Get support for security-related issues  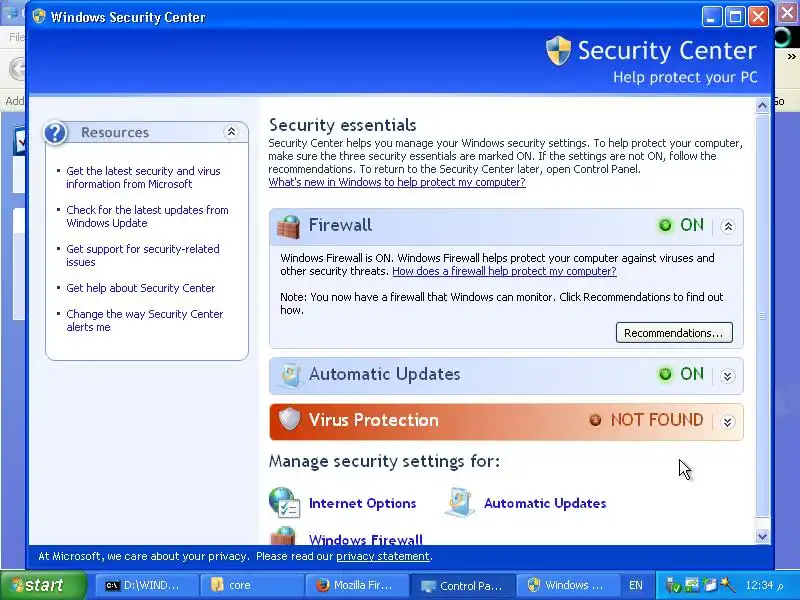point(143,255)
